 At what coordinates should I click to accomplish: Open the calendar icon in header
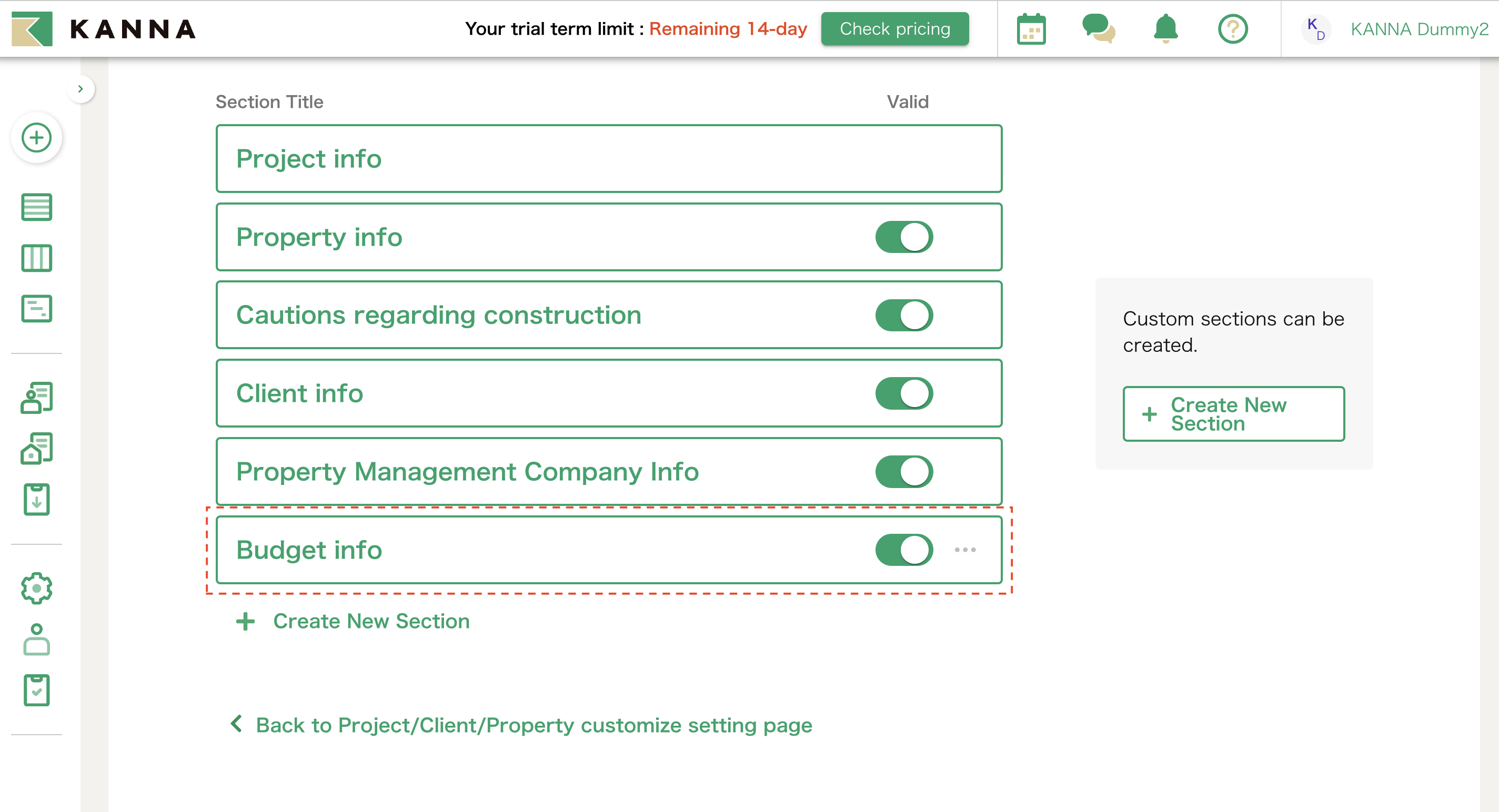pos(1031,29)
